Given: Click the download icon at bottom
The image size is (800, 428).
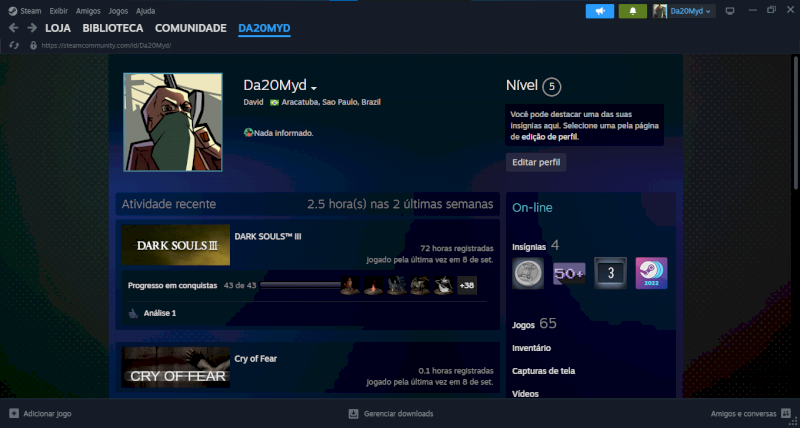Looking at the screenshot, I should 354,414.
